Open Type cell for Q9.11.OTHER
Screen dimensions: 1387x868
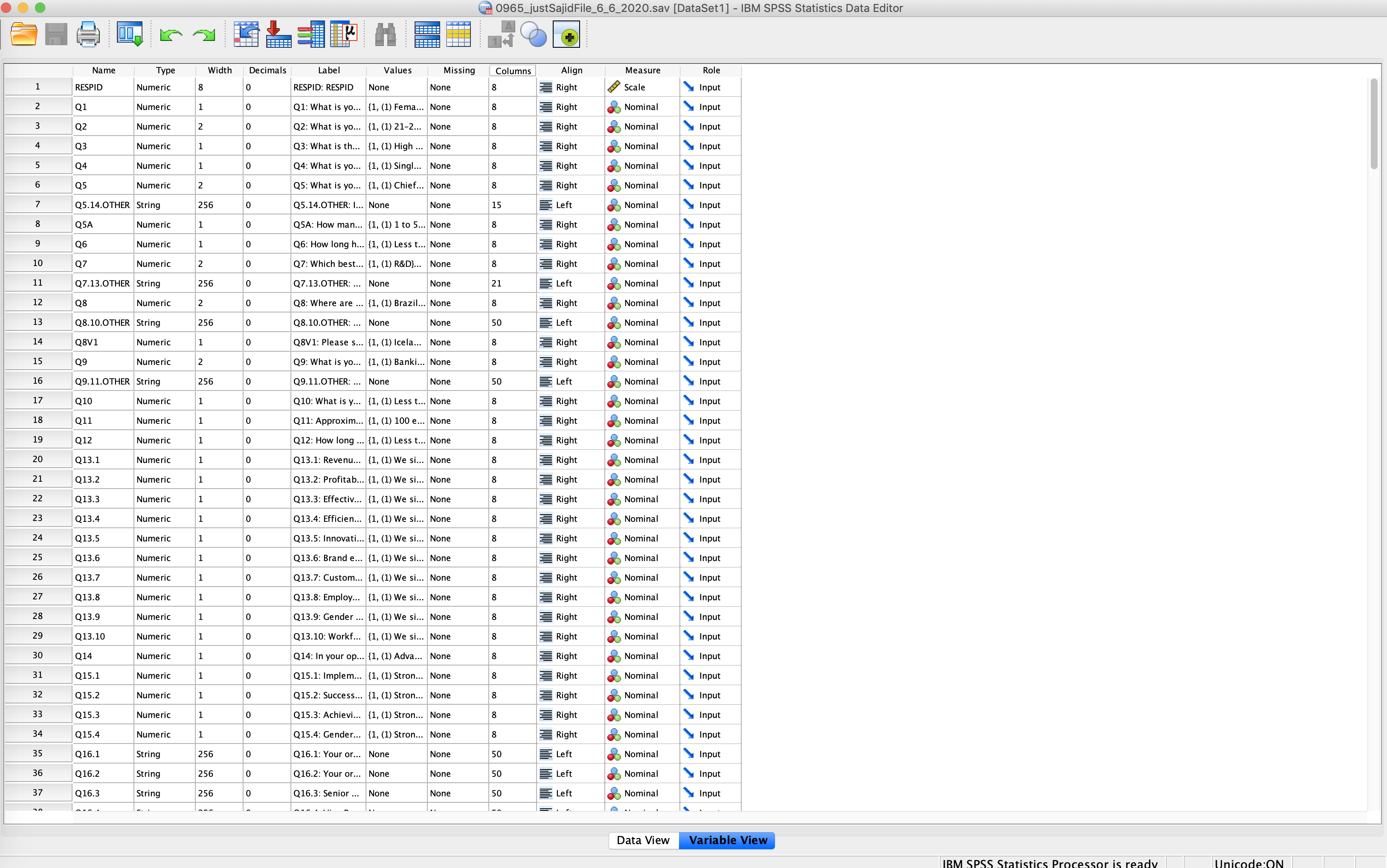click(x=165, y=382)
